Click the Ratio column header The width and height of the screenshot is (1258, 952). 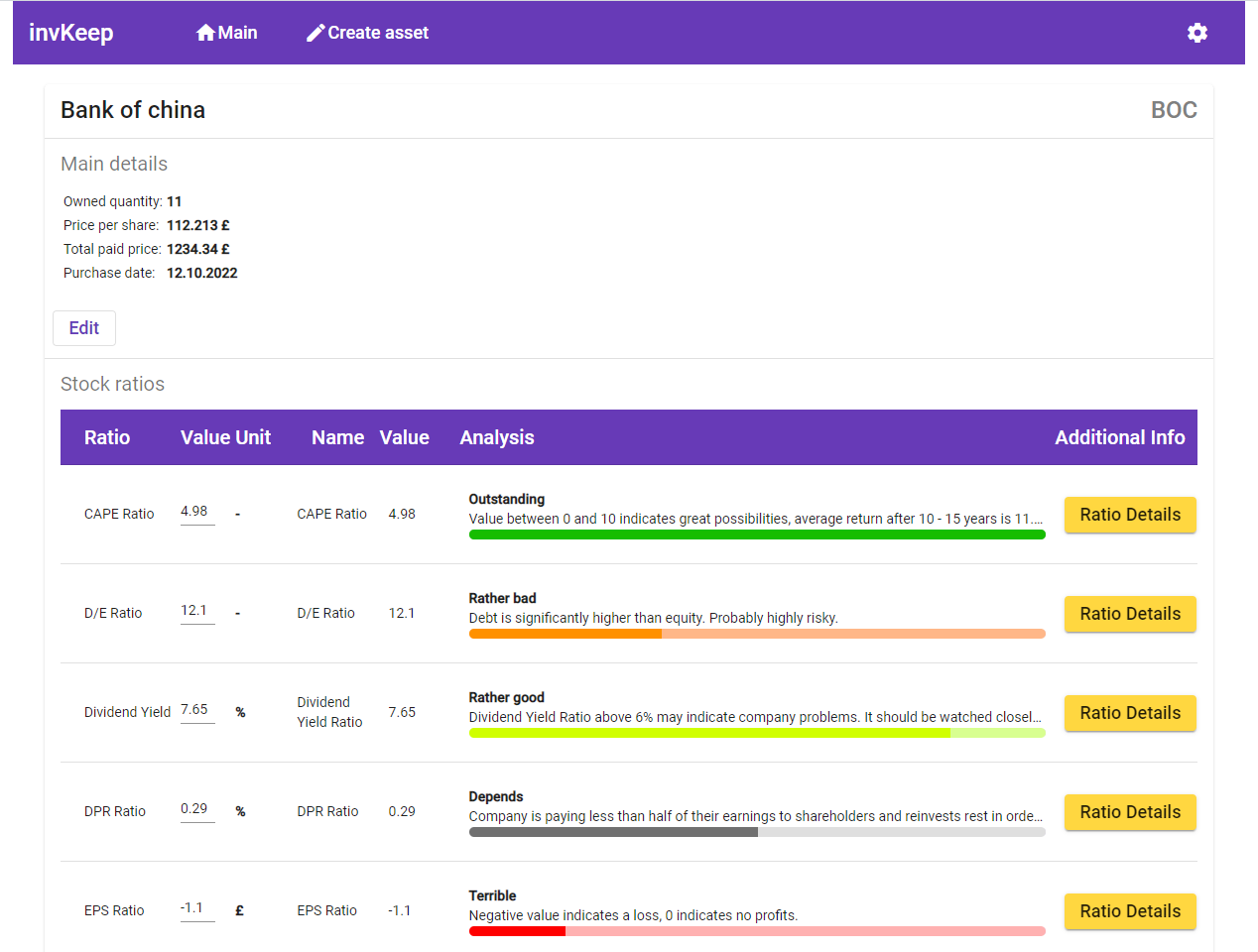(x=107, y=437)
